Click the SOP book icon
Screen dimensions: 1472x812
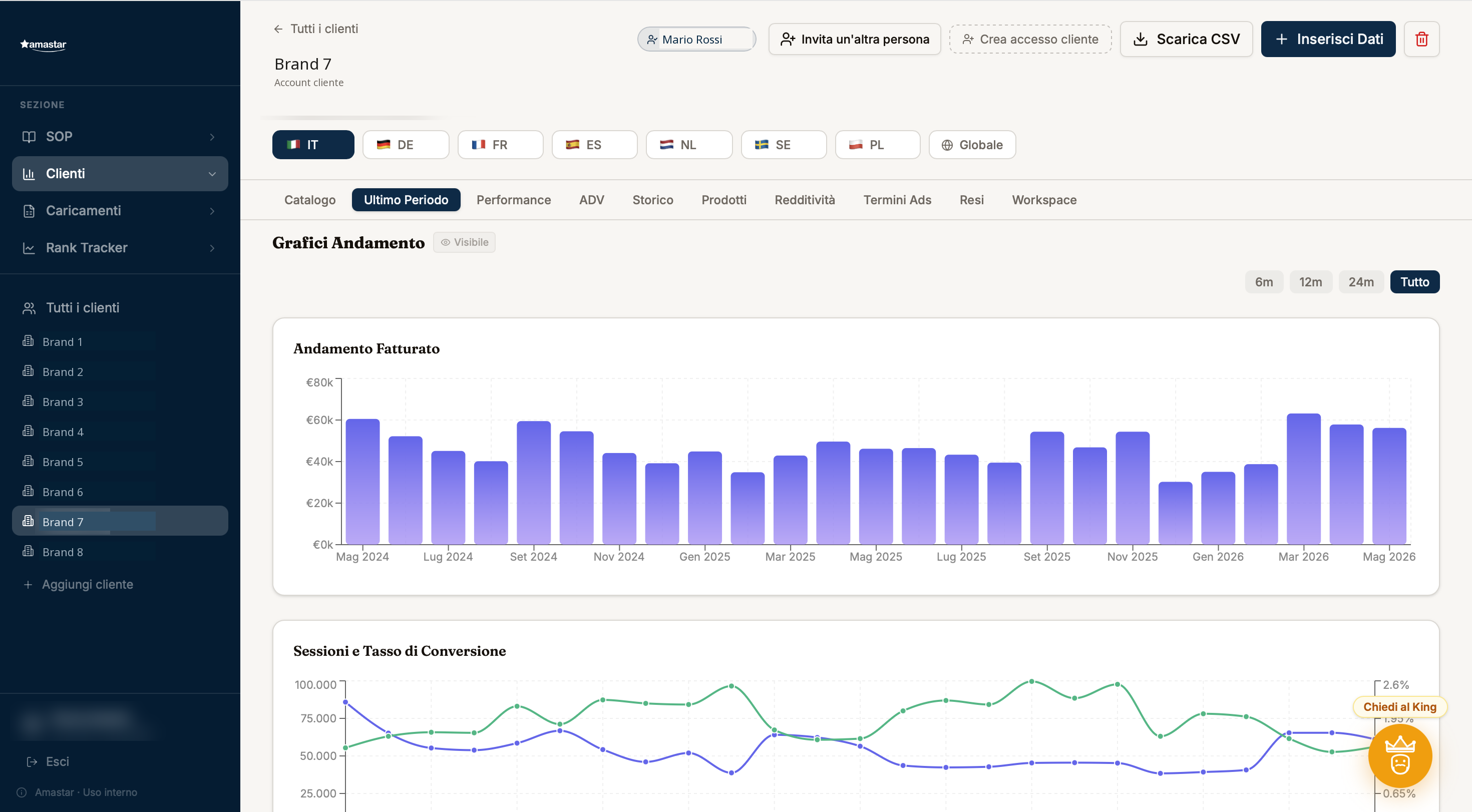point(29,137)
